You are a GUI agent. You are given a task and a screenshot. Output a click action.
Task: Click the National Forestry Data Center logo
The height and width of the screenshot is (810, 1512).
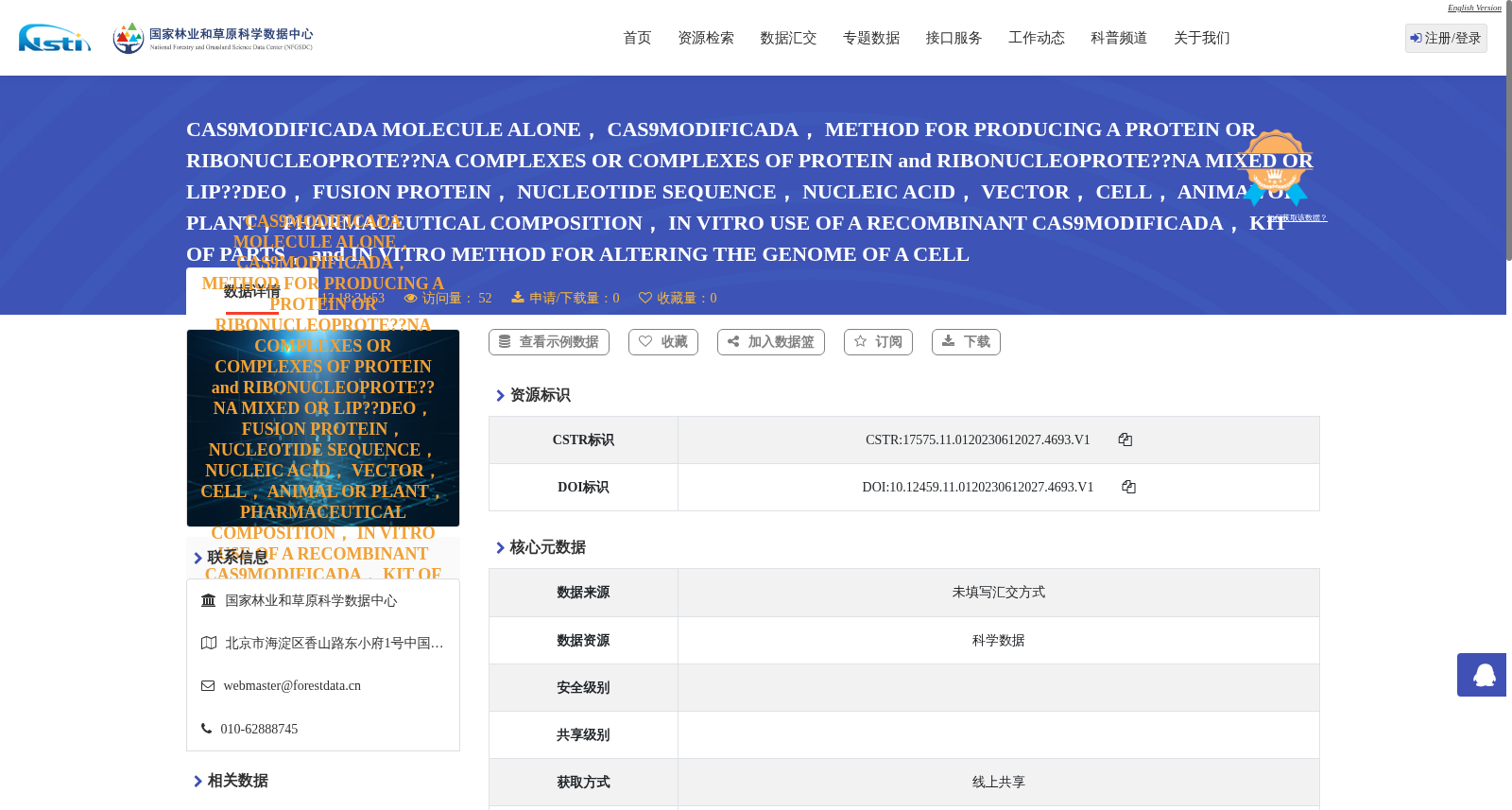213,38
